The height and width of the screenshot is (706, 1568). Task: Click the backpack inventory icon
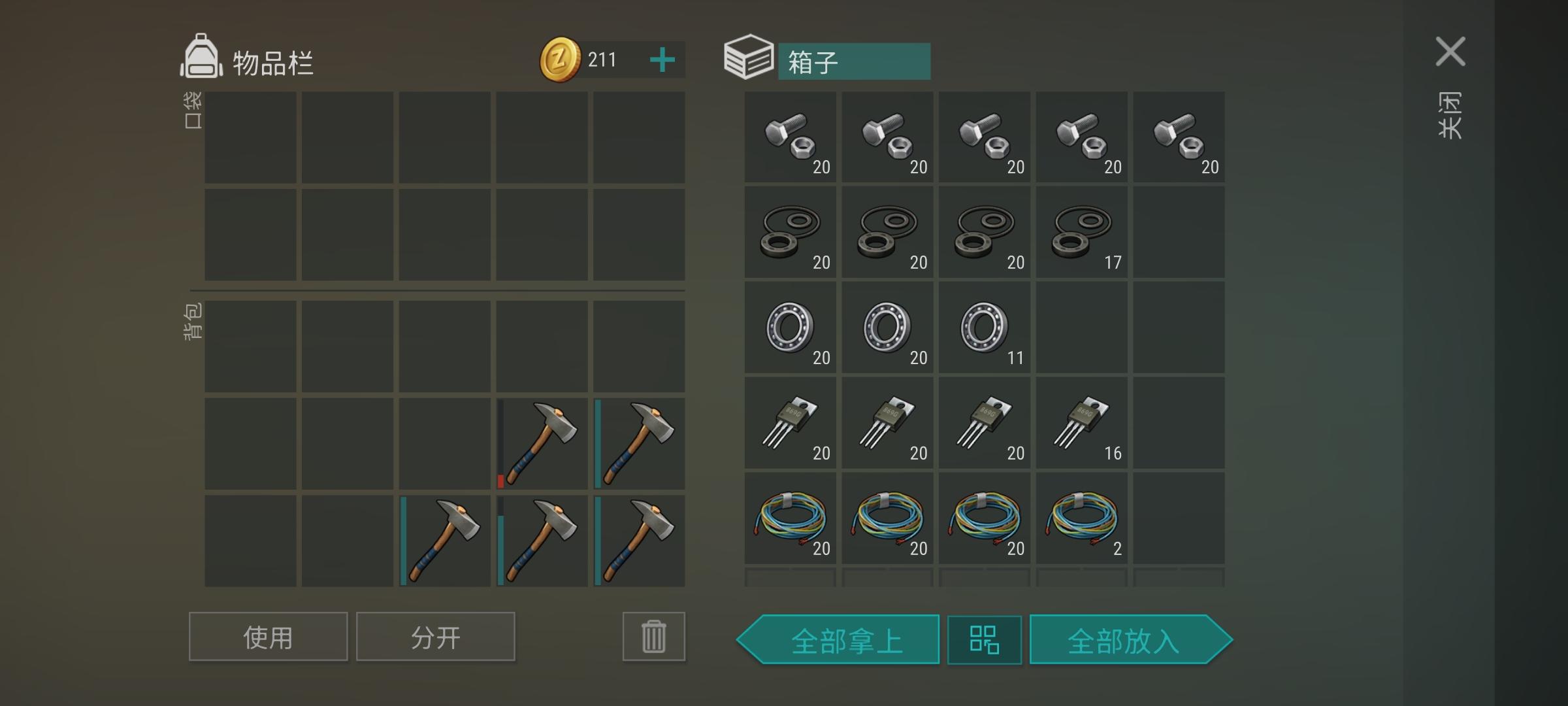tap(201, 58)
